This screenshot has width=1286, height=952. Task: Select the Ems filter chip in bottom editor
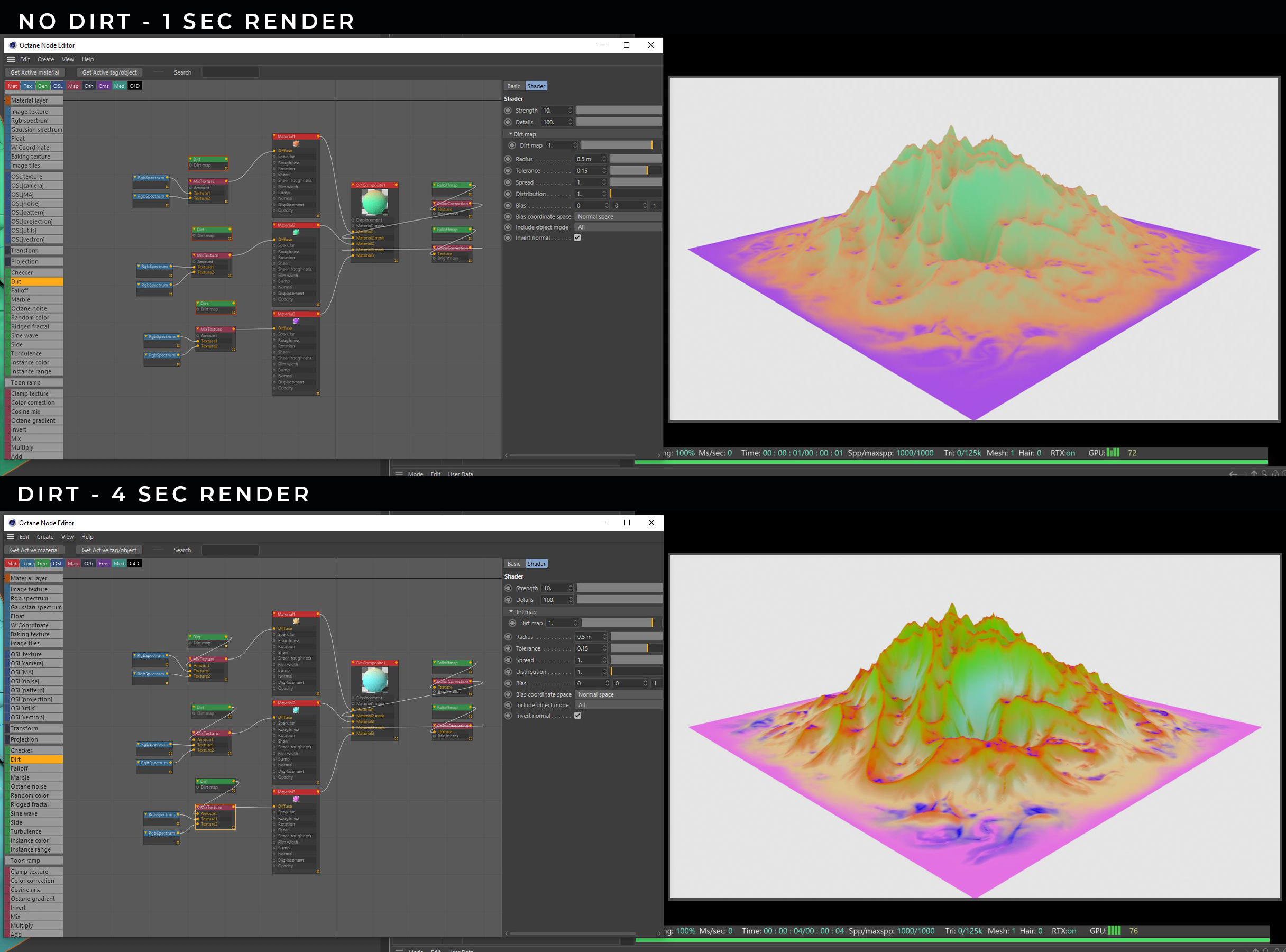tap(104, 564)
